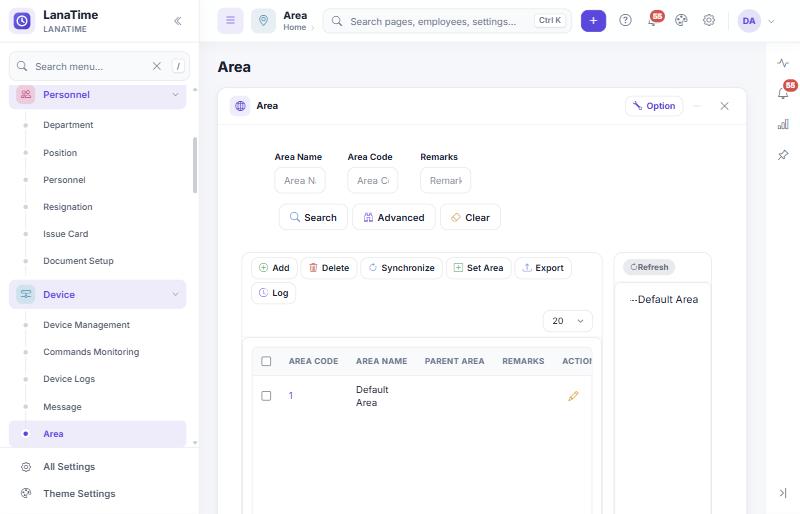Minimize the Area panel with dash icon
Image resolution: width=800 pixels, height=514 pixels.
[697, 106]
